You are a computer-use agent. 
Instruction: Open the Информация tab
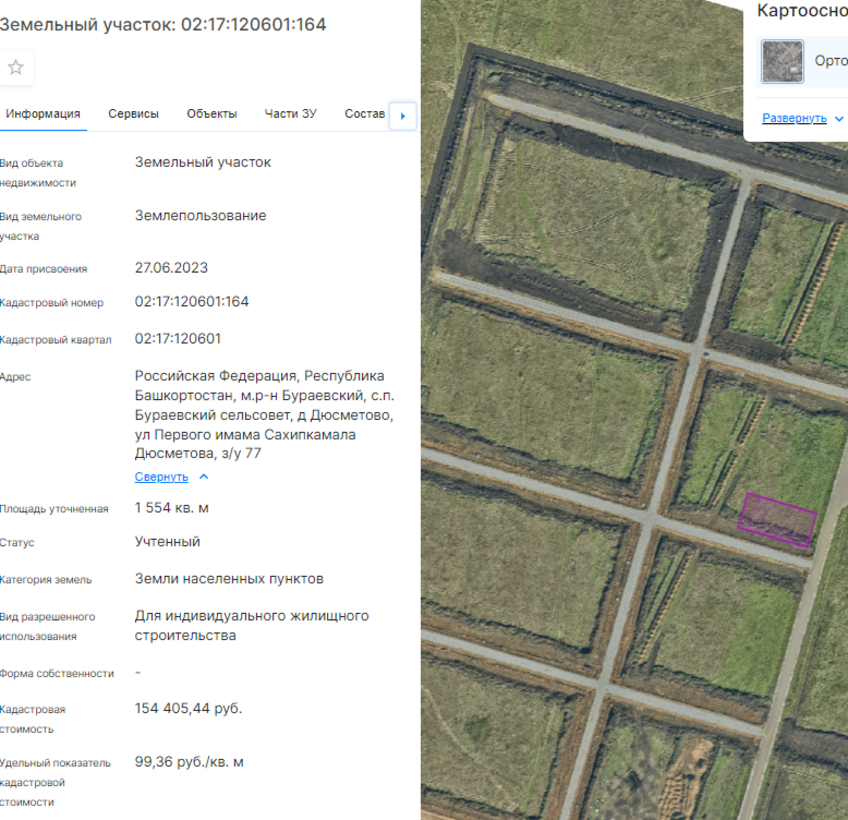[x=43, y=114]
